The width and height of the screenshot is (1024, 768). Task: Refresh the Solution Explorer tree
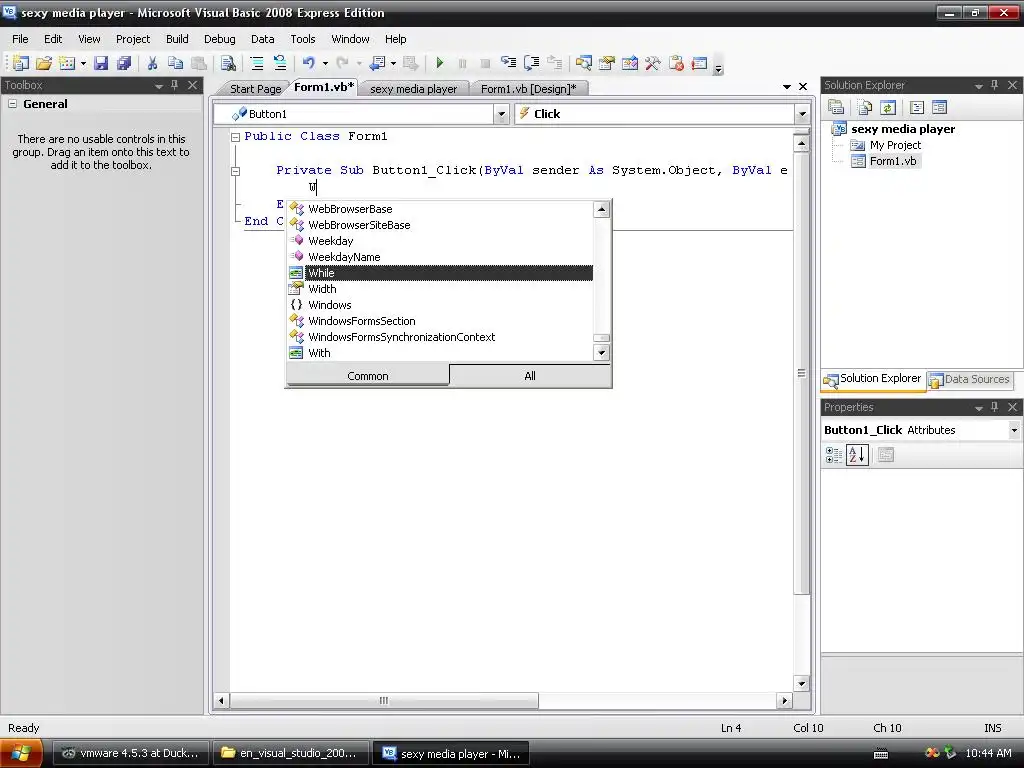pos(888,107)
